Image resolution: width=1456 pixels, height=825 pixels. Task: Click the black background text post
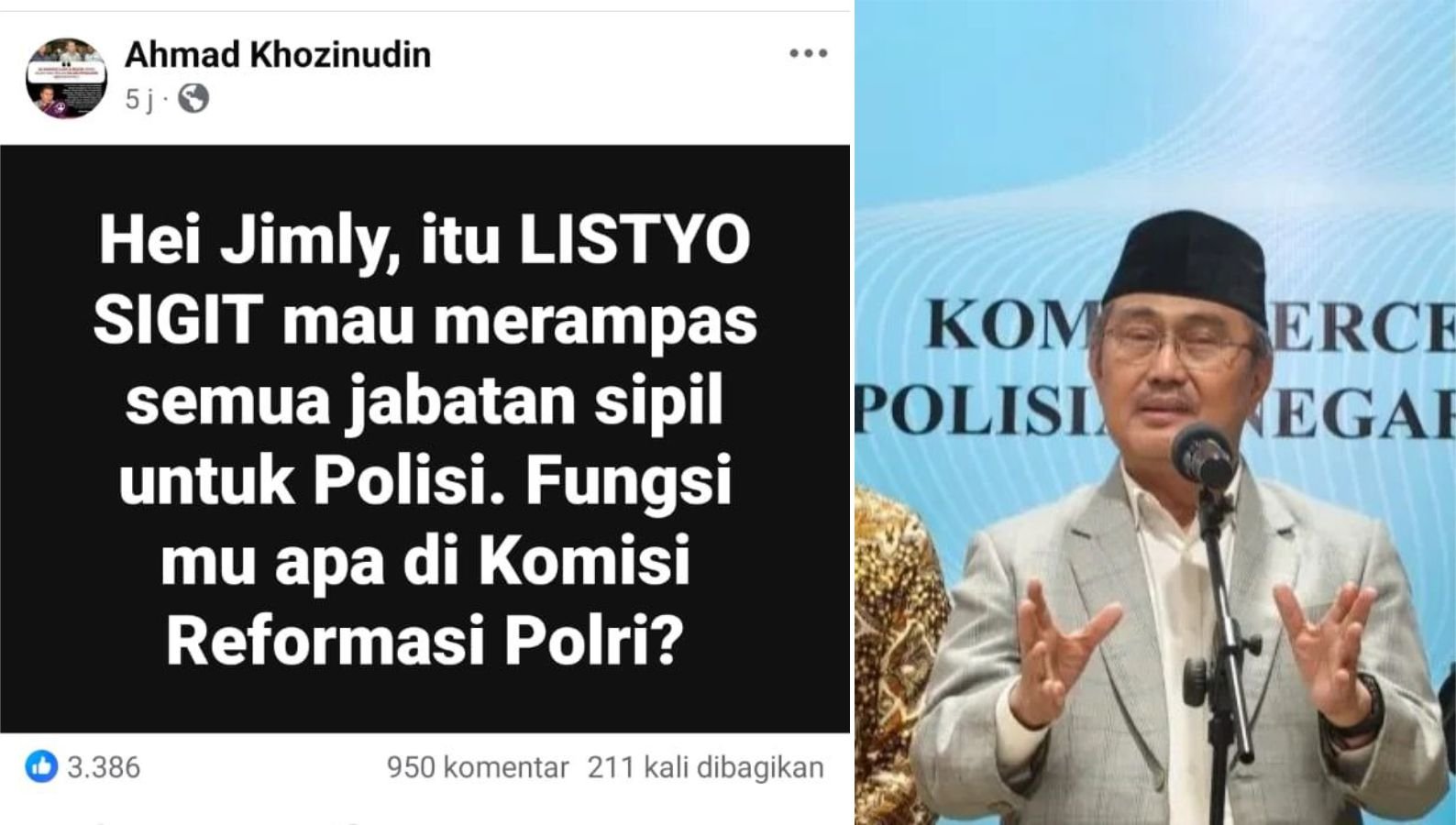(425, 439)
